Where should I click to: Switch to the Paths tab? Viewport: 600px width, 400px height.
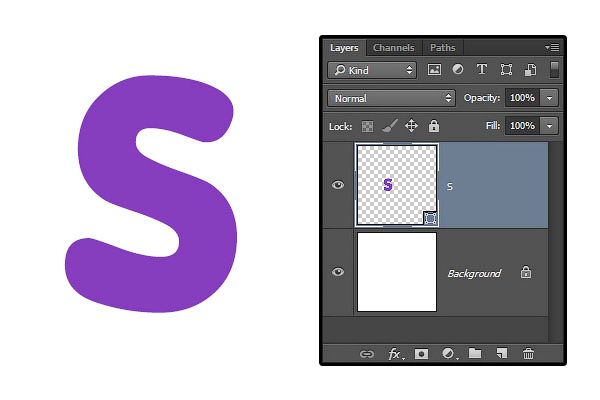point(443,48)
